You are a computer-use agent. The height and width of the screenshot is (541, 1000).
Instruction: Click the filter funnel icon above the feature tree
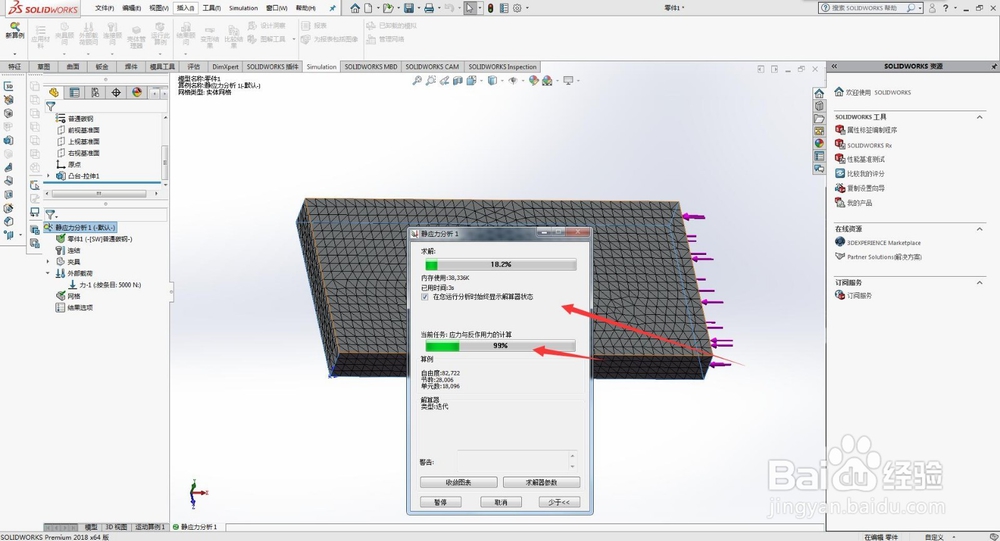(x=50, y=107)
